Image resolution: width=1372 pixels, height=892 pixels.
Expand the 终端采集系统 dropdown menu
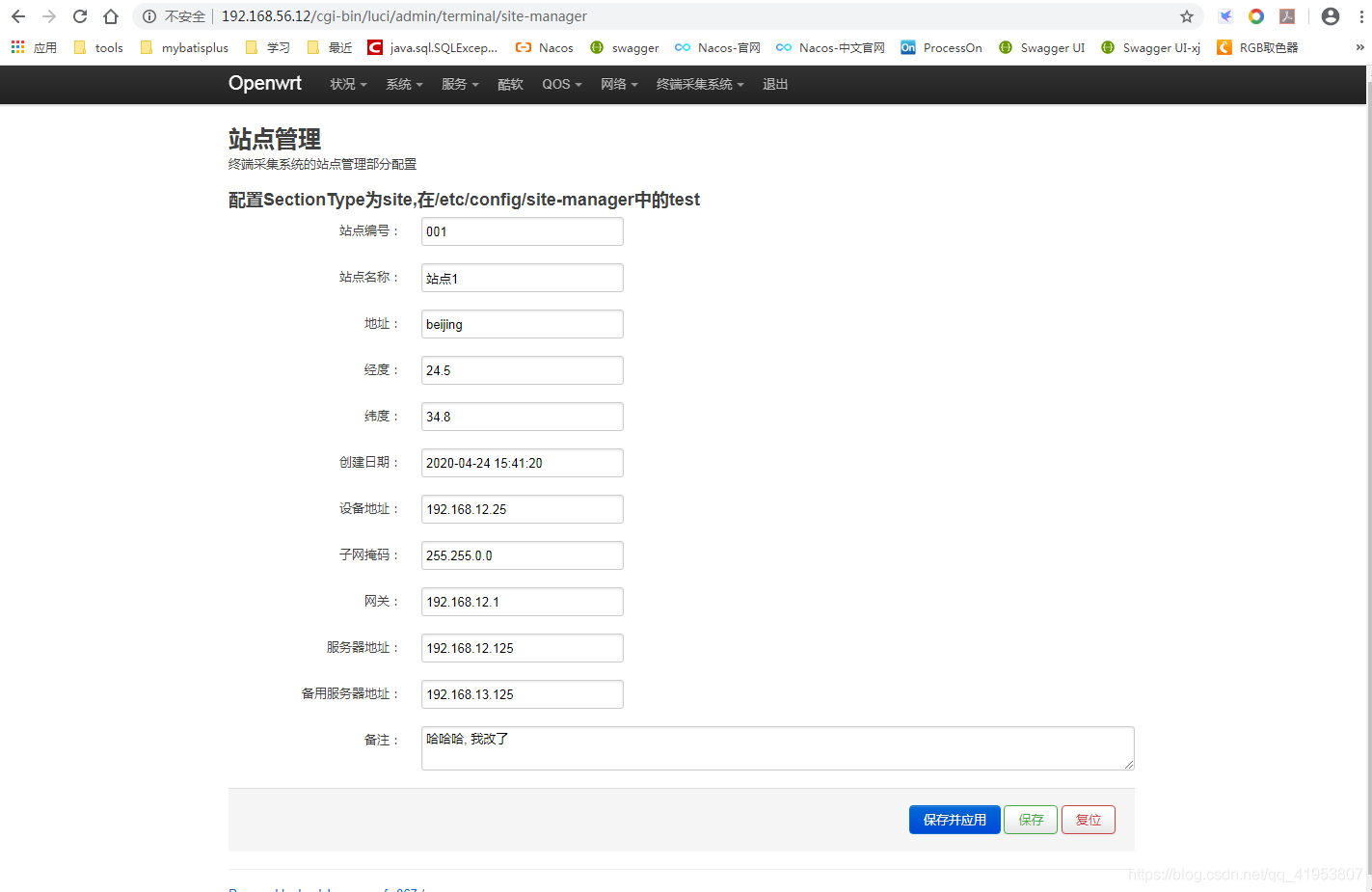700,85
